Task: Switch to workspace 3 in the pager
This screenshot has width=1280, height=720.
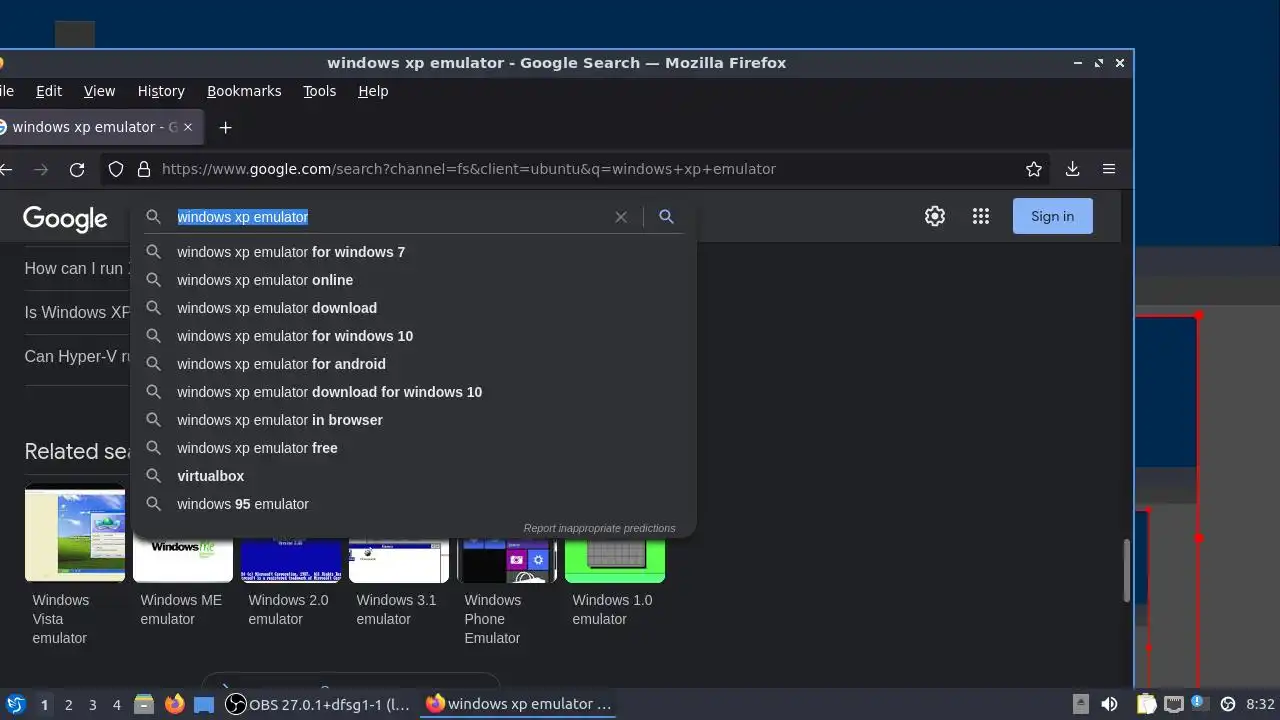Action: tap(92, 705)
